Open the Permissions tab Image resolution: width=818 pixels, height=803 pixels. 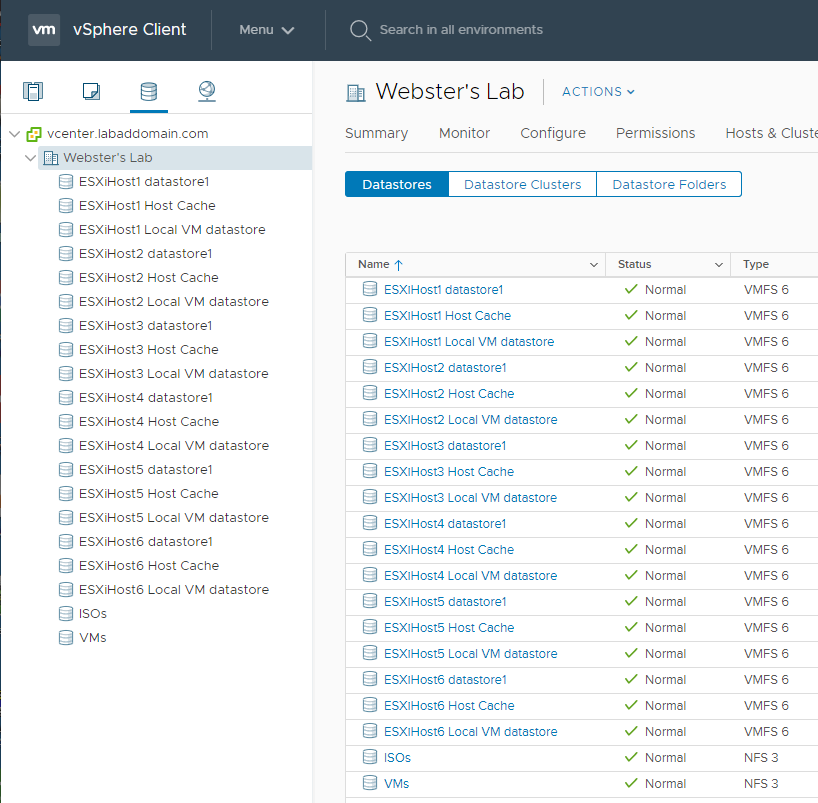point(655,133)
